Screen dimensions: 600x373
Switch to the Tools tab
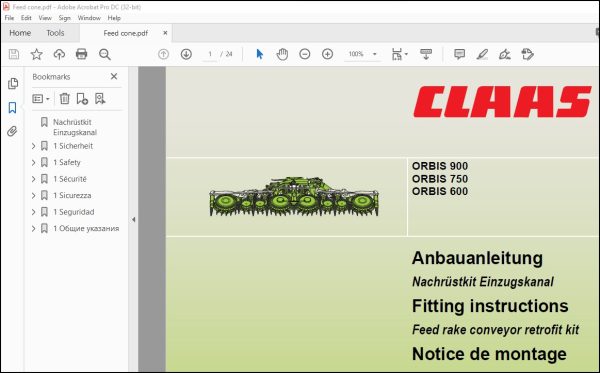click(55, 33)
